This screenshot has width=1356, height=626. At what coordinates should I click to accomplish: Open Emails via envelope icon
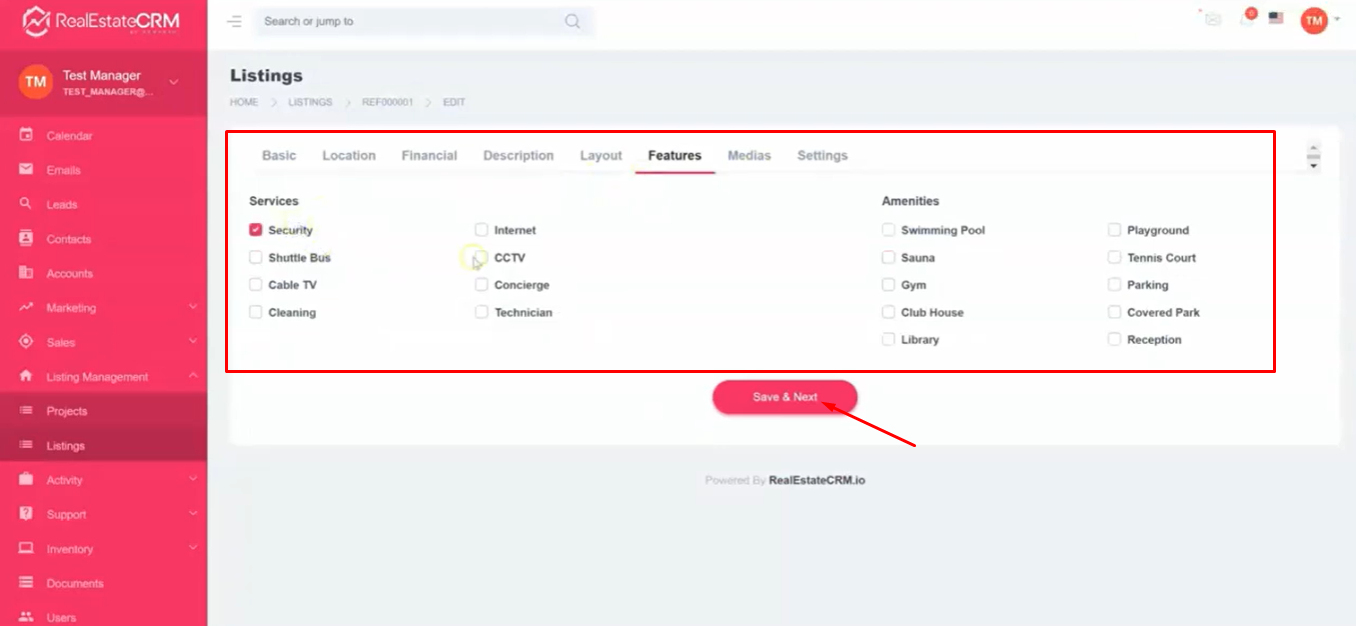click(x=26, y=170)
